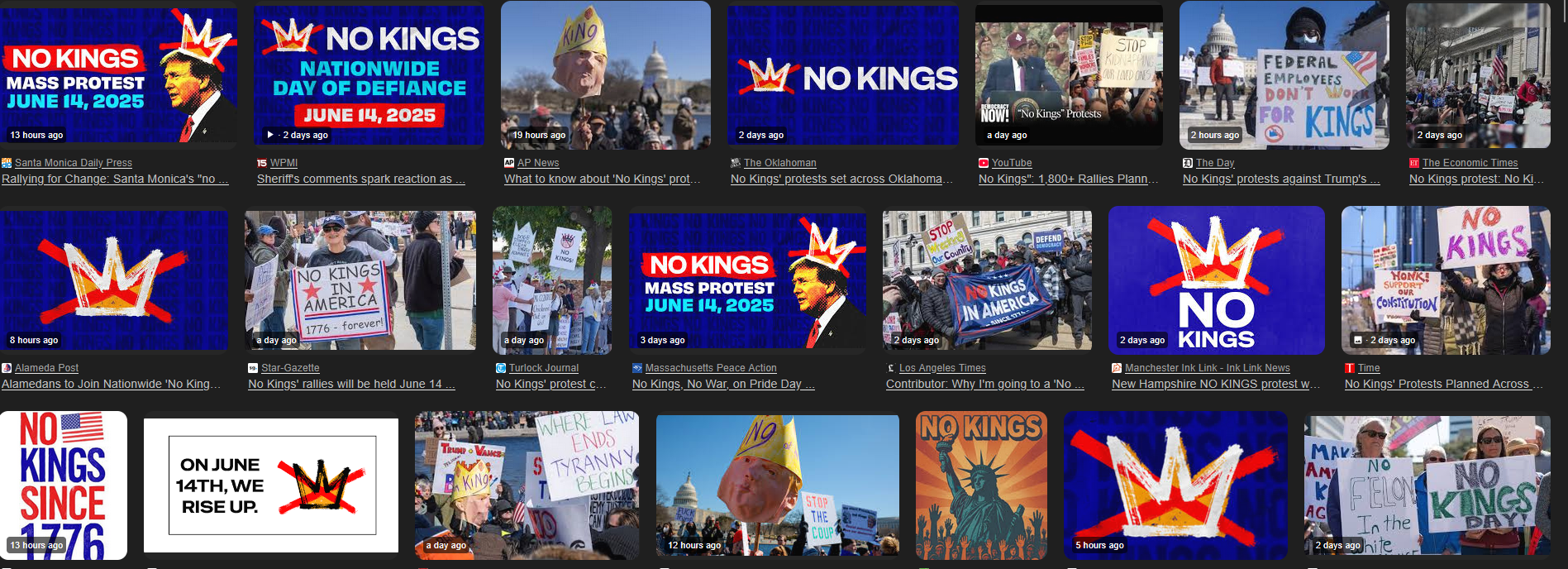Open 'New Hampshire NO KINGS protest' headline
Viewport: 1568px width, 569px height.
click(x=1216, y=384)
